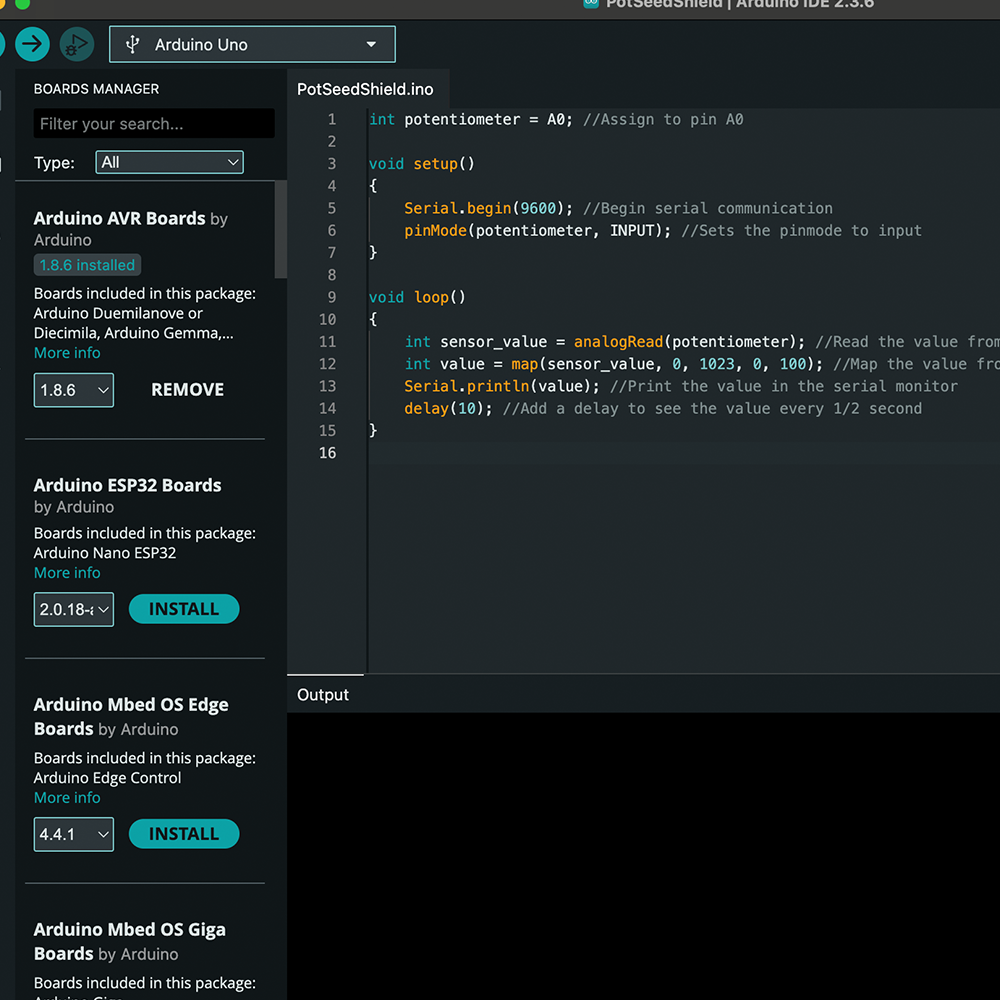Select the Verify button on the toolbar

(x=3, y=44)
